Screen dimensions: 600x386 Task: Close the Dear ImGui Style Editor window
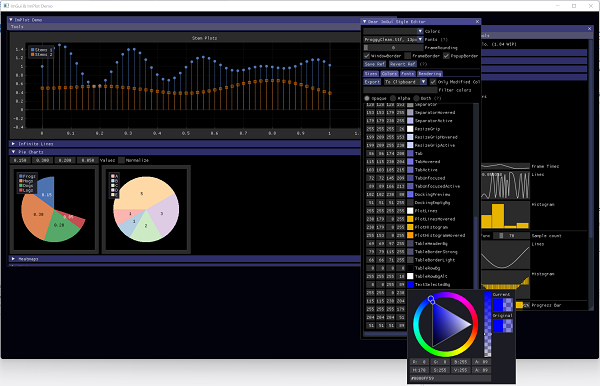pyautogui.click(x=477, y=21)
